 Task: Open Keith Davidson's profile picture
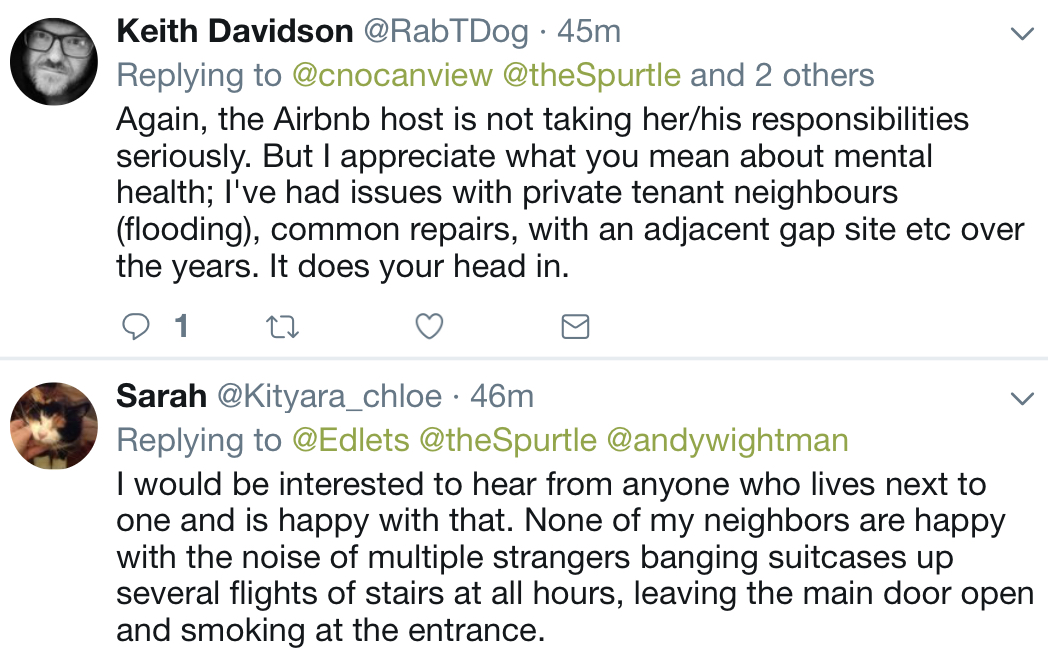tap(54, 62)
